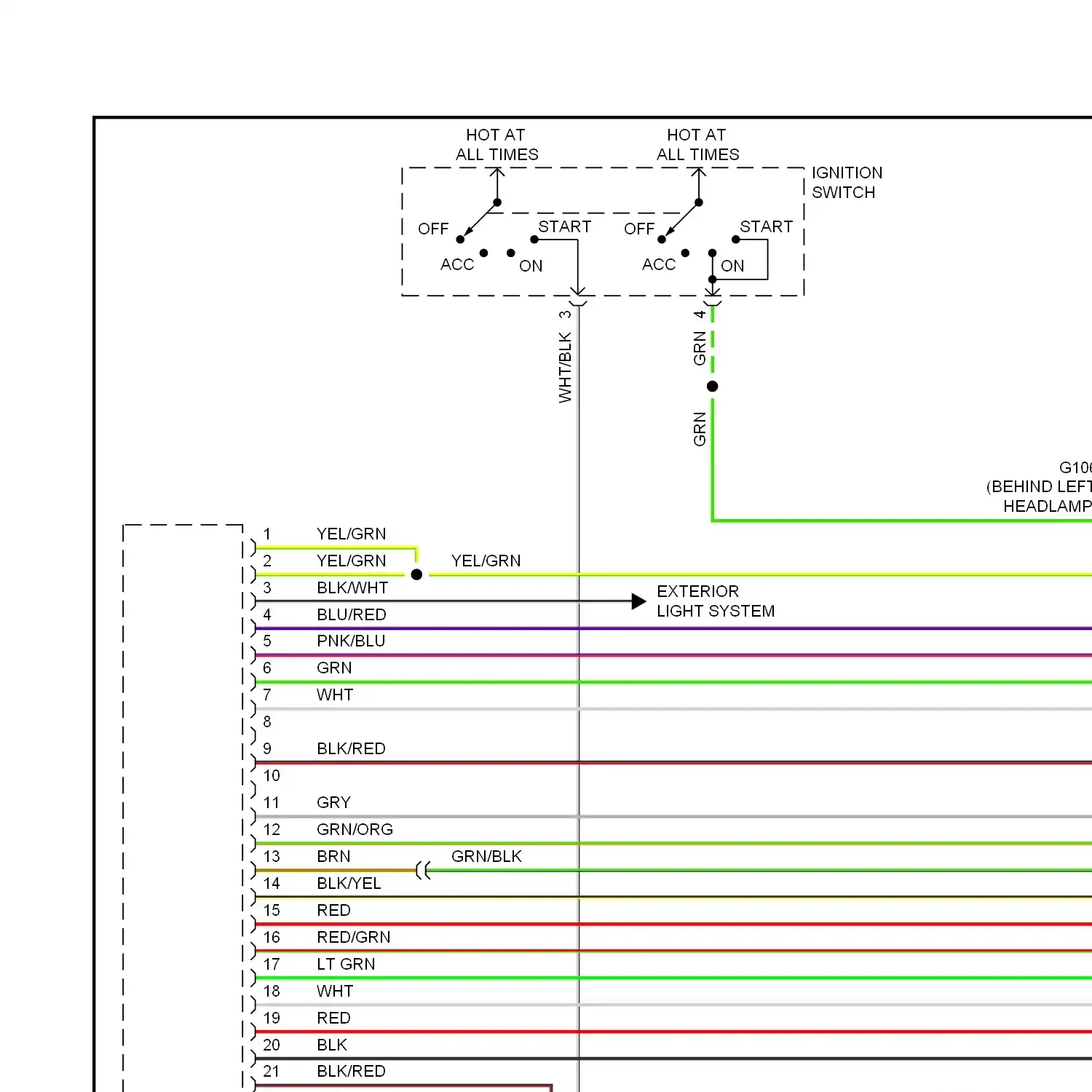Screen dimensions: 1092x1092
Task: Click the left switch ACC label
Action: click(x=457, y=264)
